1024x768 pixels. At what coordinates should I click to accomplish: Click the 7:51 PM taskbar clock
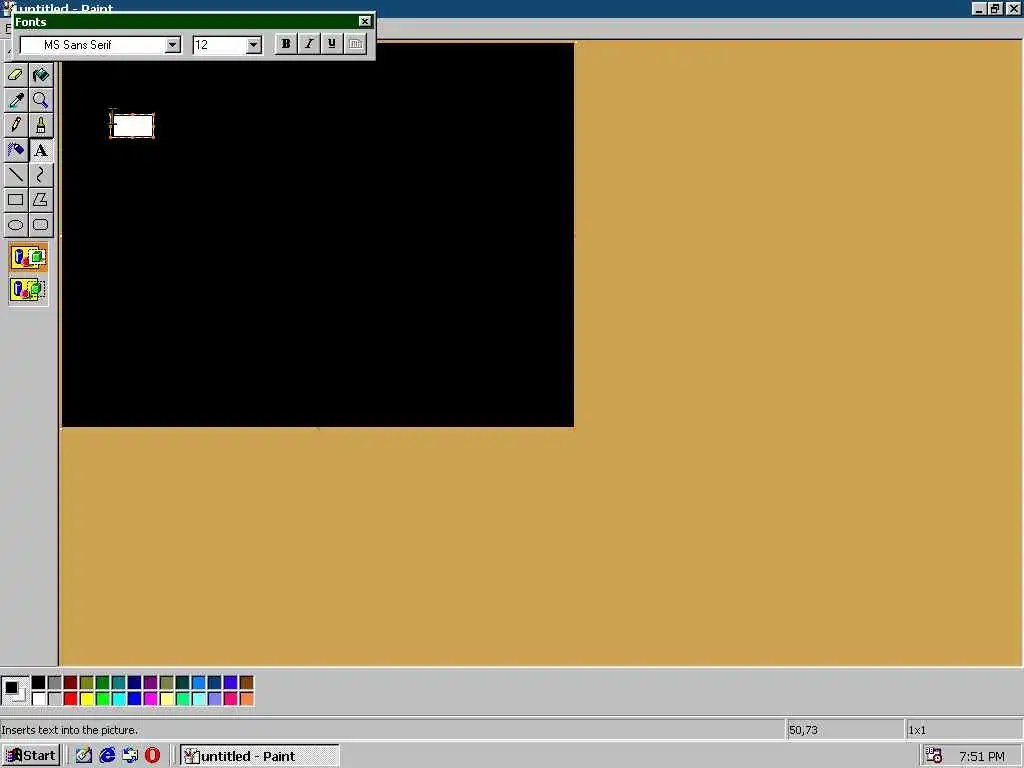point(982,756)
